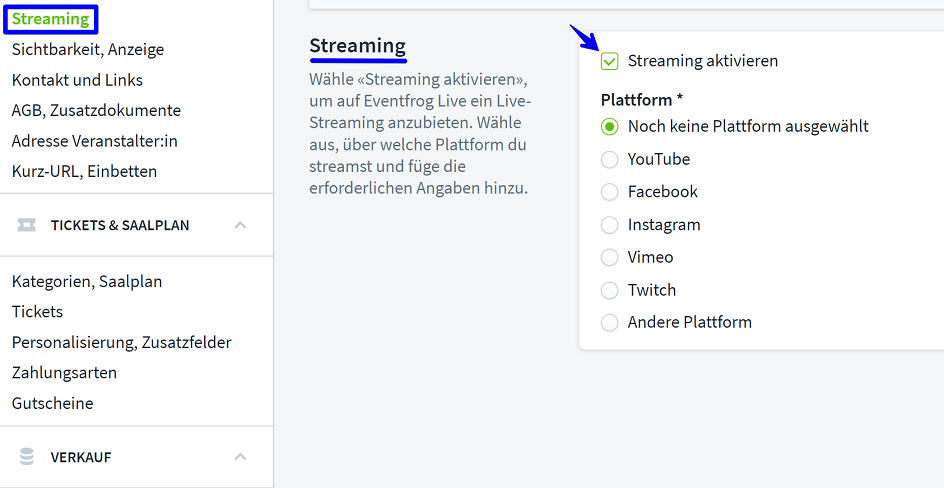Collapse the Tickets & Saalplan section chevron
This screenshot has height=488, width=944.
[240, 225]
